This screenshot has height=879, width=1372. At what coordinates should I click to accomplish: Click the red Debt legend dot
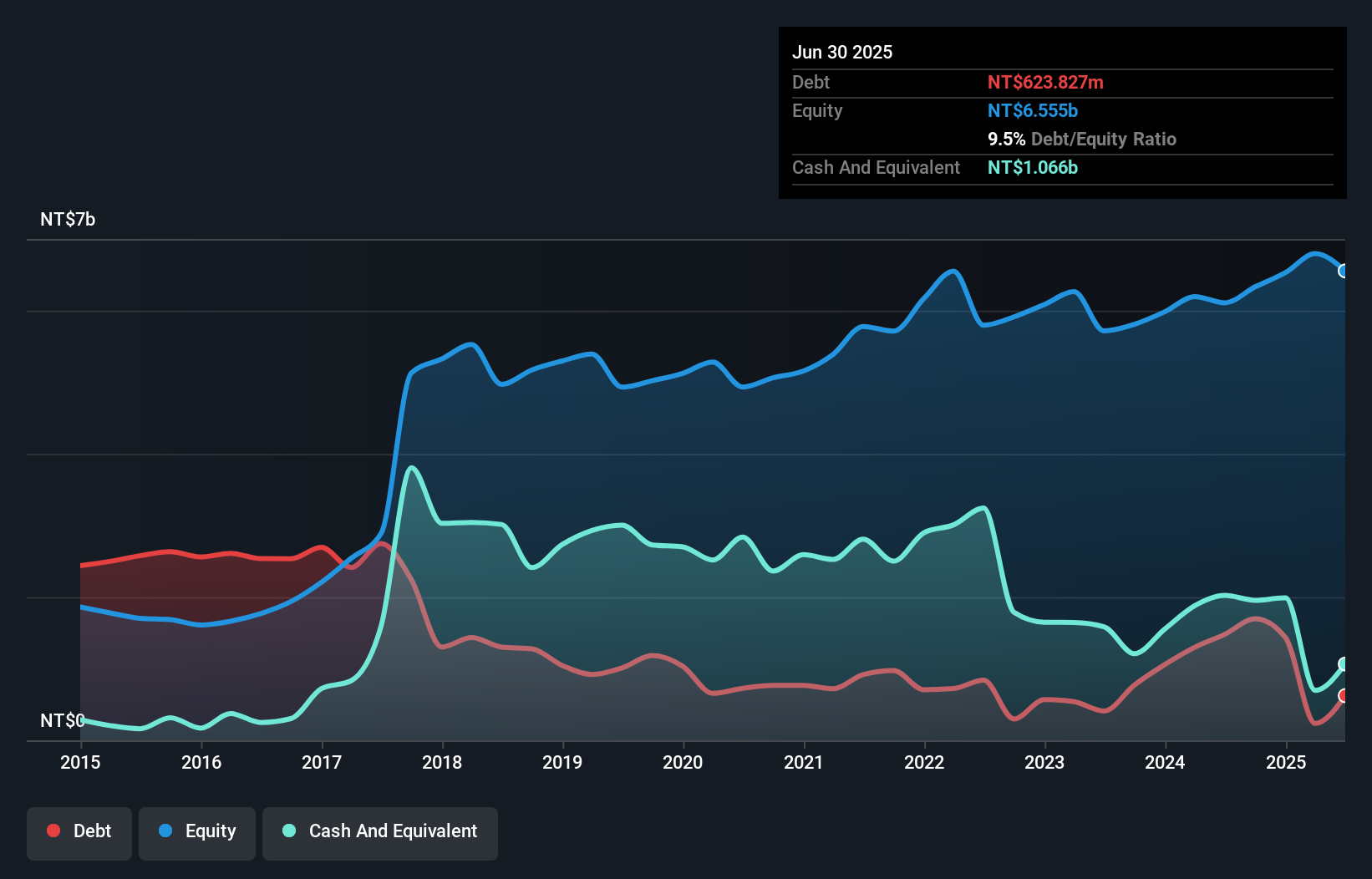[x=53, y=831]
